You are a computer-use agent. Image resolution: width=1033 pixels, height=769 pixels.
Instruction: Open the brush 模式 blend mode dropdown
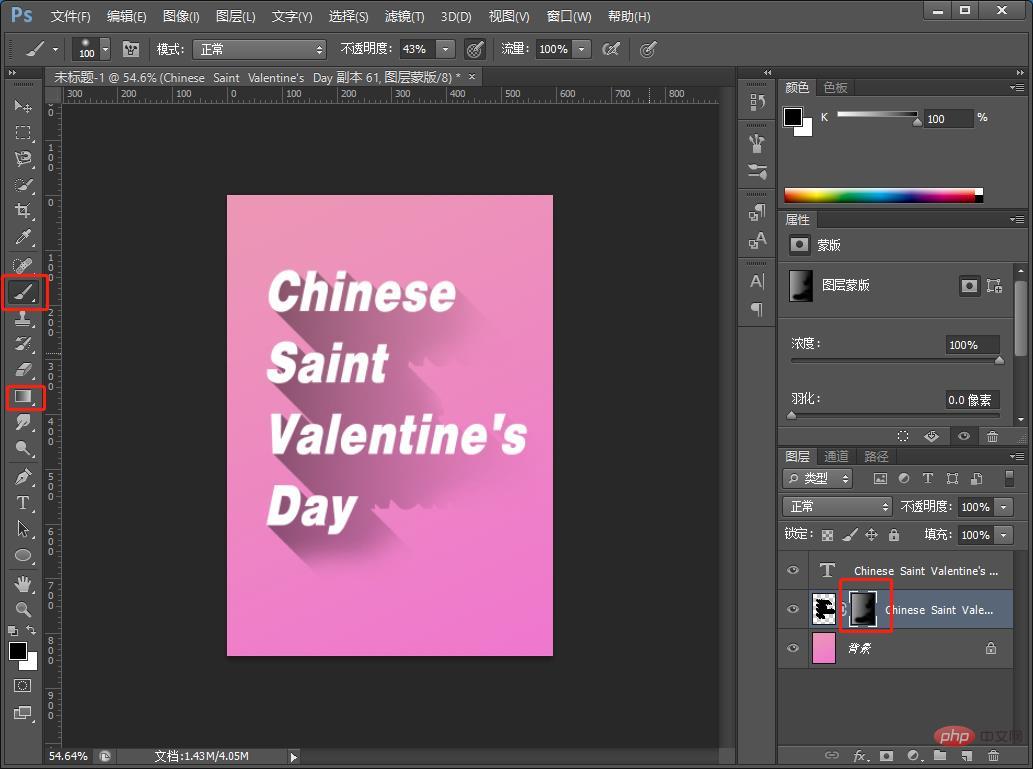point(258,49)
